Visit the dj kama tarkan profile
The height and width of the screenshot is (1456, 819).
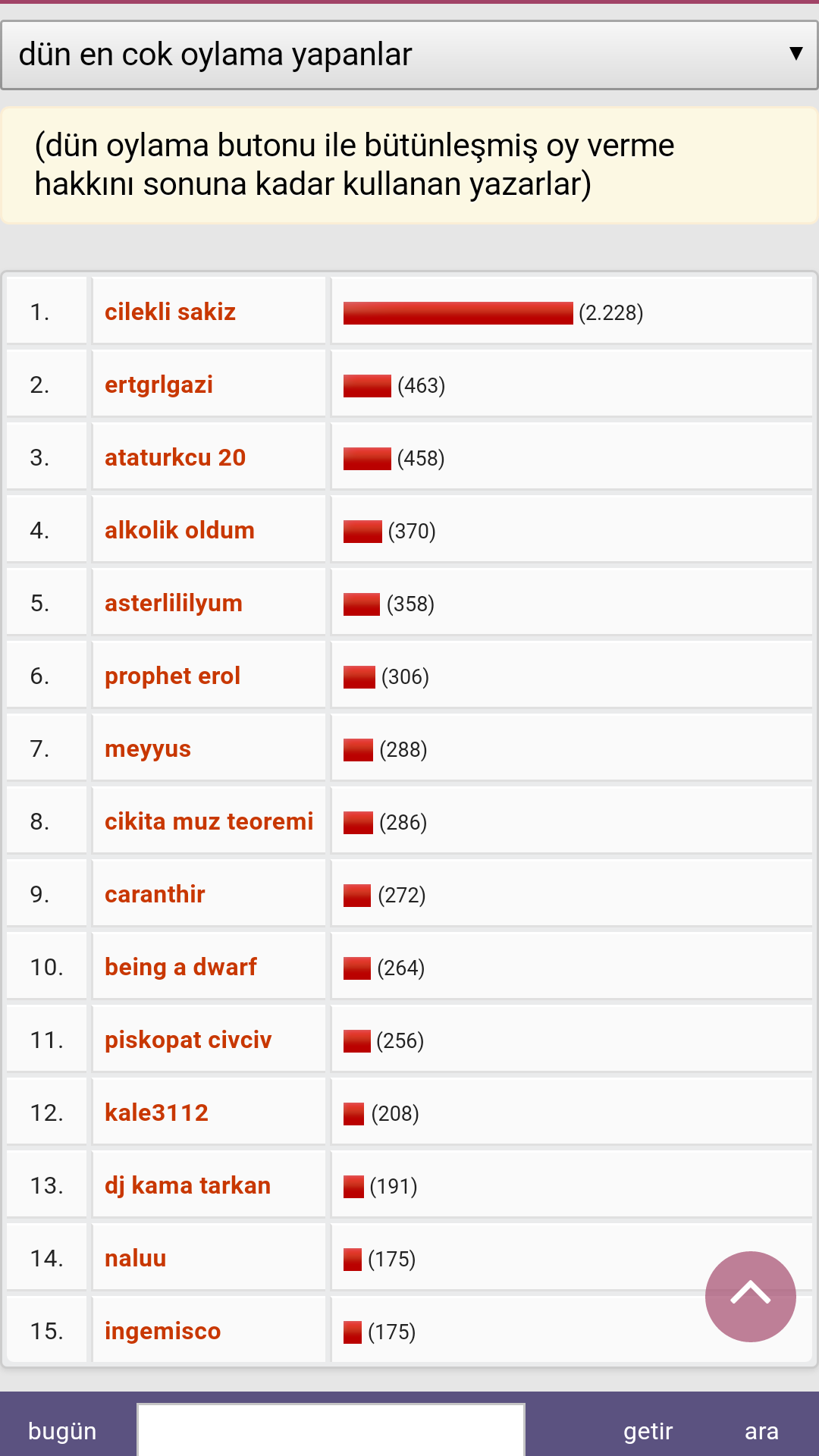pyautogui.click(x=187, y=1185)
